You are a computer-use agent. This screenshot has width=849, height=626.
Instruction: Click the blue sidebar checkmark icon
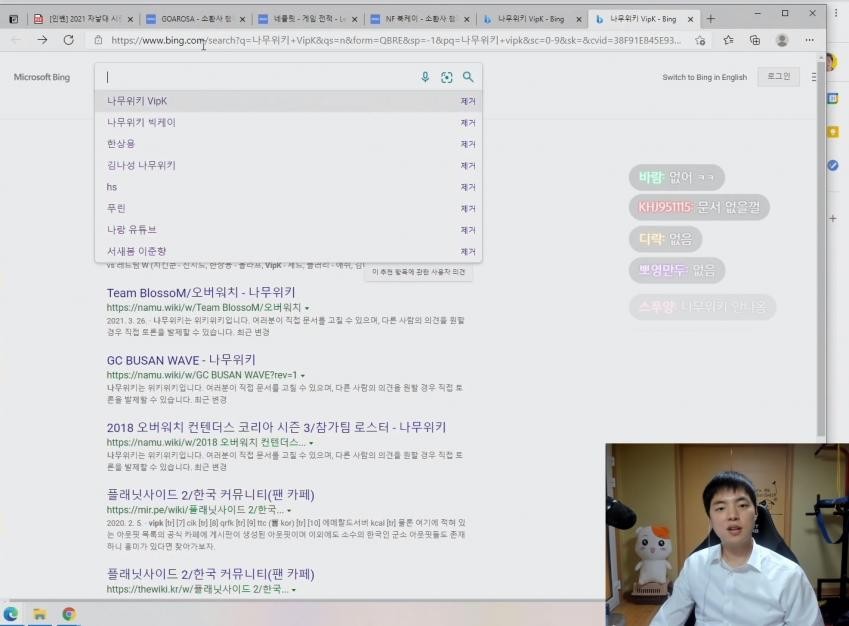coord(833,165)
